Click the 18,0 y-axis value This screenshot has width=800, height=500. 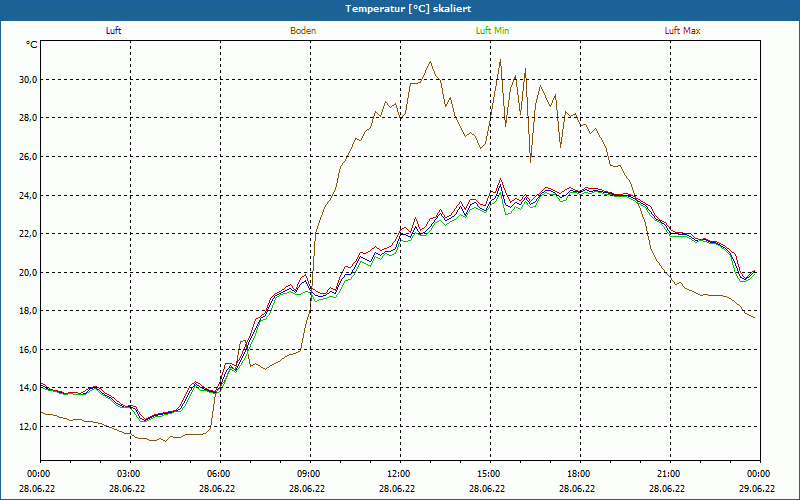tap(29, 311)
